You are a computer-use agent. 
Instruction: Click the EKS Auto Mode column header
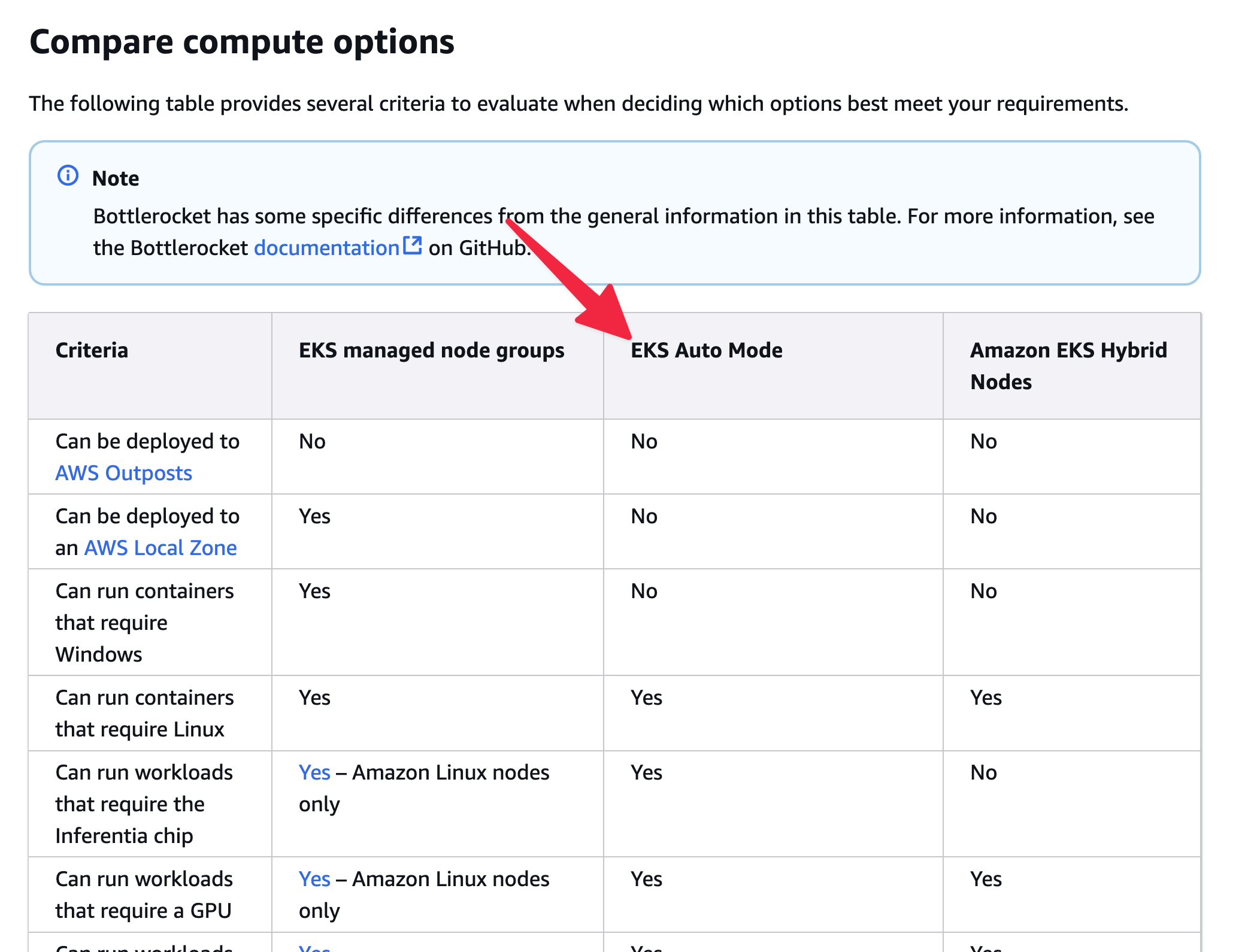pyautogui.click(x=706, y=350)
